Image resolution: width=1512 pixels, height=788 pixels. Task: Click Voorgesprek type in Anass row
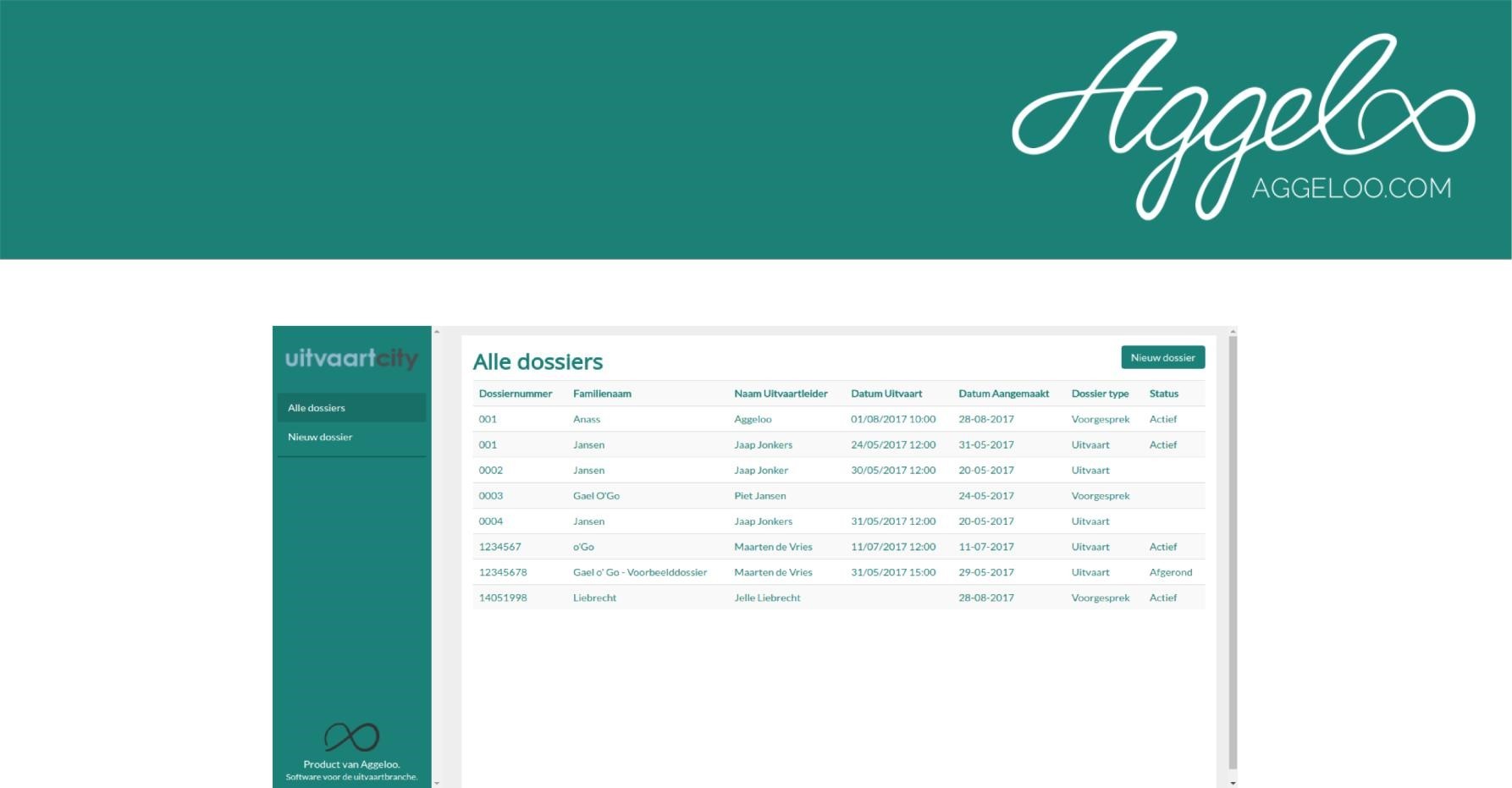(1100, 419)
